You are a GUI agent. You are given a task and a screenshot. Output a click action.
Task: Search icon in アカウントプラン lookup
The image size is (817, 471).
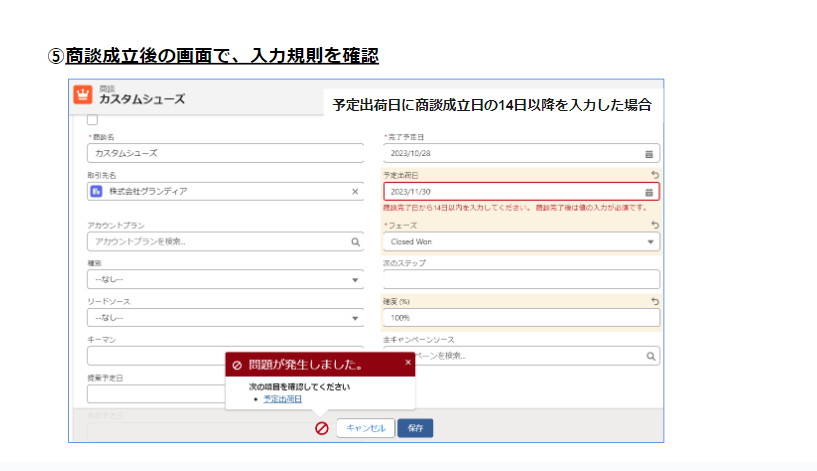355,242
